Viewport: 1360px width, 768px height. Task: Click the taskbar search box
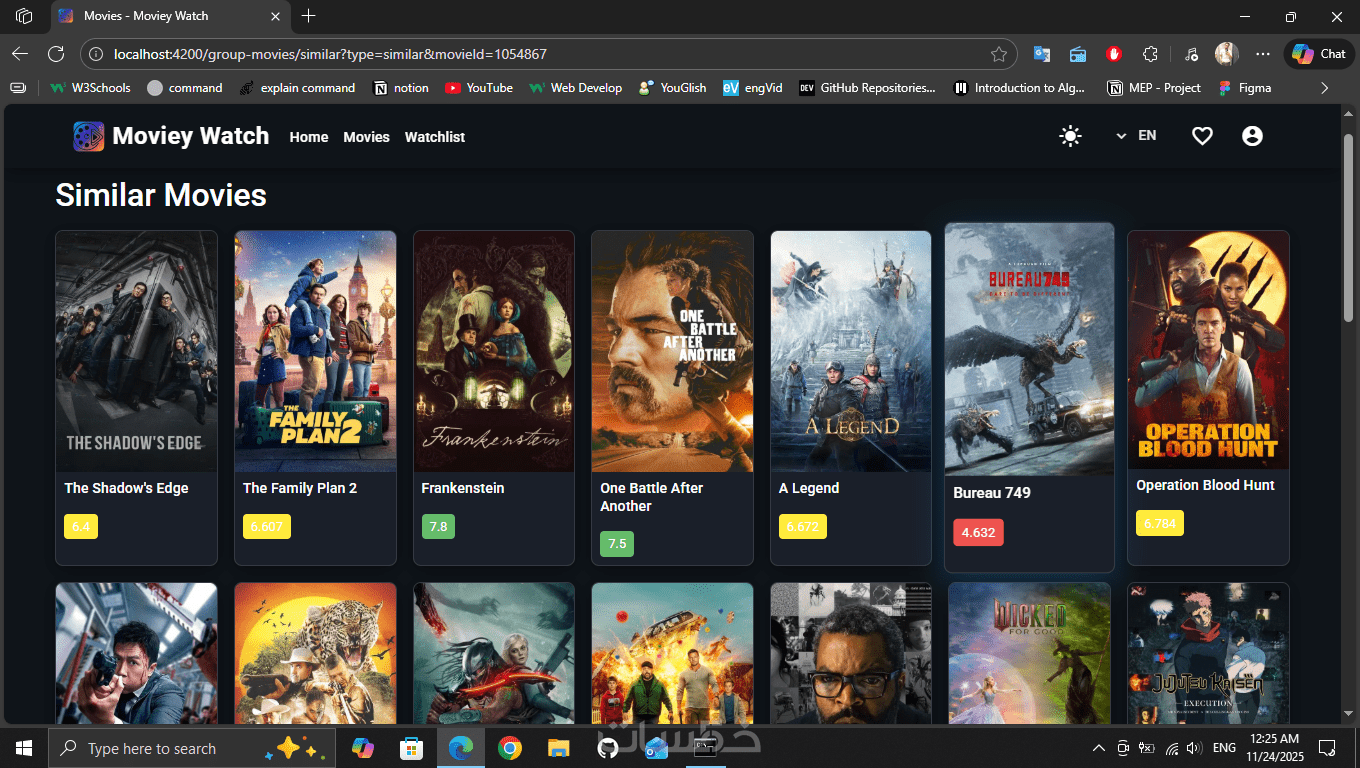click(190, 748)
